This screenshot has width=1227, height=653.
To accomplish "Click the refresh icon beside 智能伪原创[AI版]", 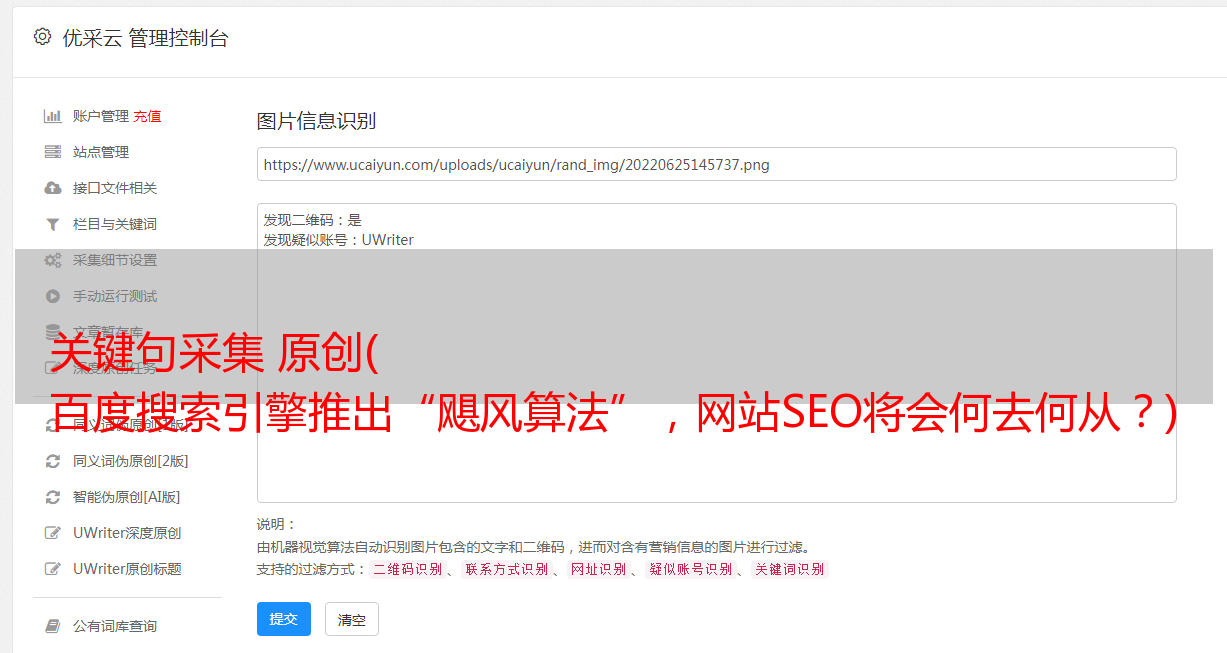I will [x=53, y=497].
